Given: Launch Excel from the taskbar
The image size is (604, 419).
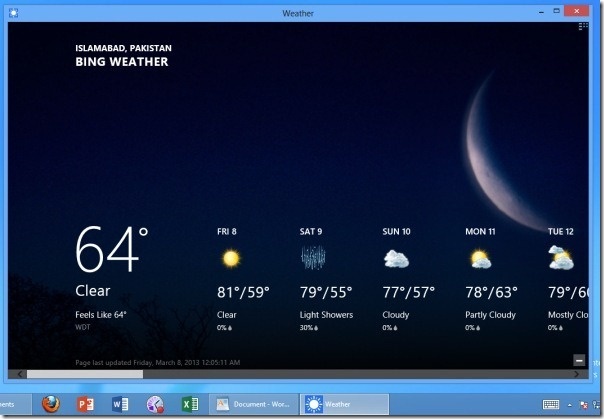Looking at the screenshot, I should 190,404.
